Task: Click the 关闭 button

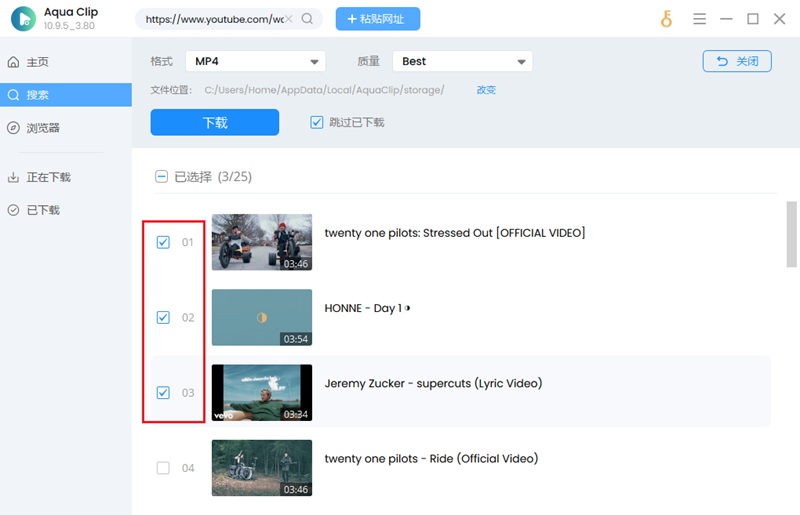Action: pyautogui.click(x=737, y=61)
